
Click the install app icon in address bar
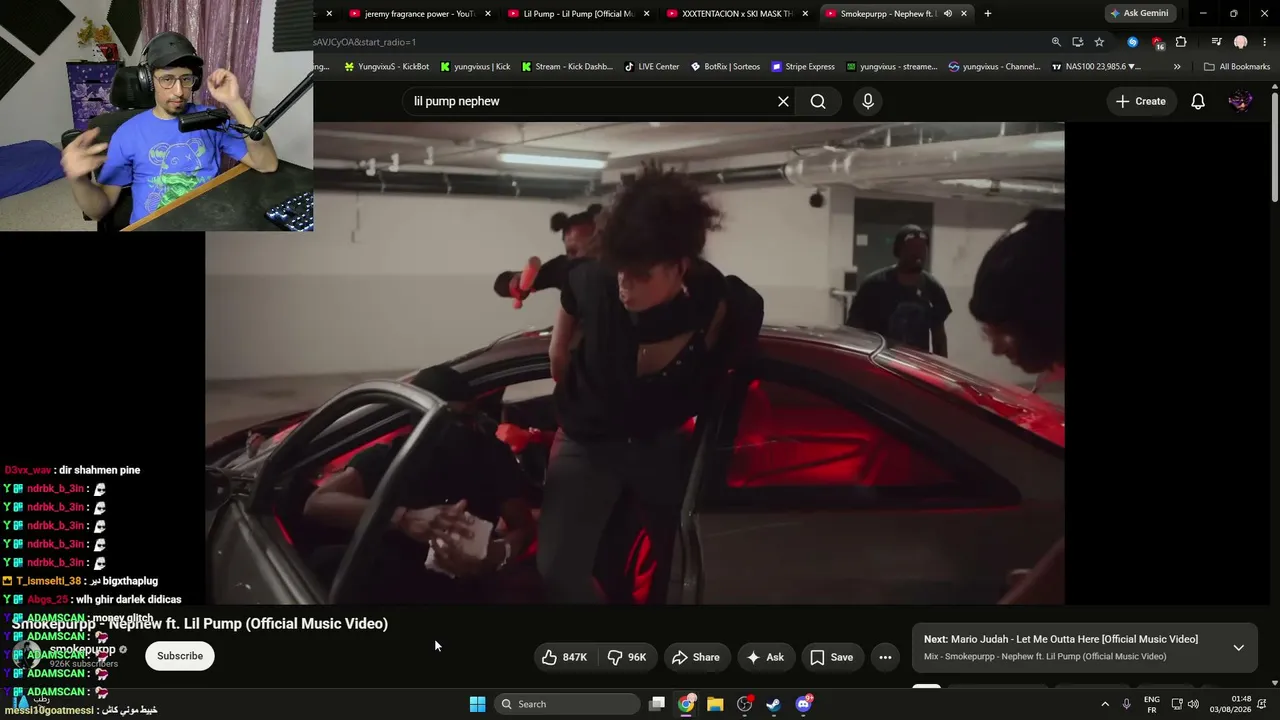[x=1078, y=42]
